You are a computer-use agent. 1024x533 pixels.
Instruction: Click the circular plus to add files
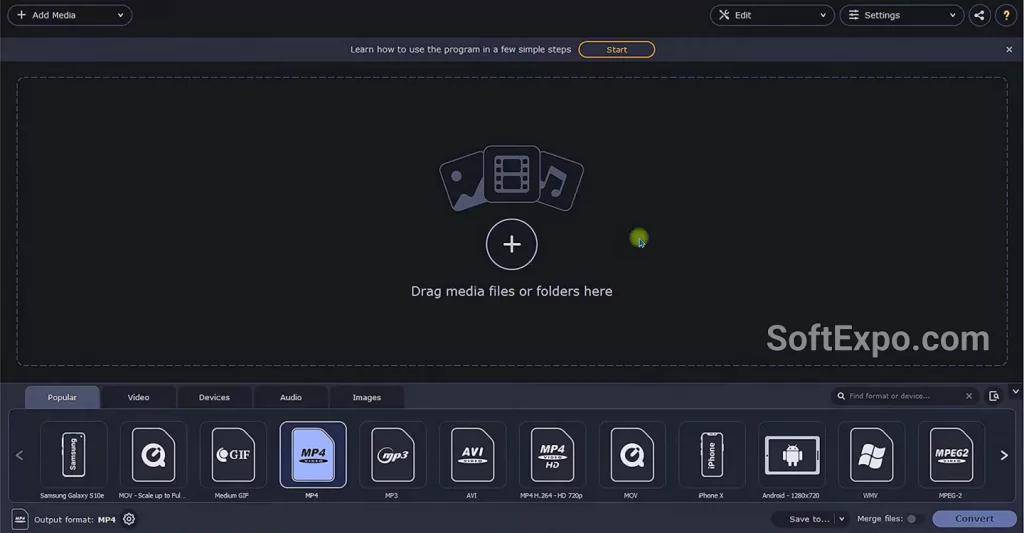[x=511, y=244]
